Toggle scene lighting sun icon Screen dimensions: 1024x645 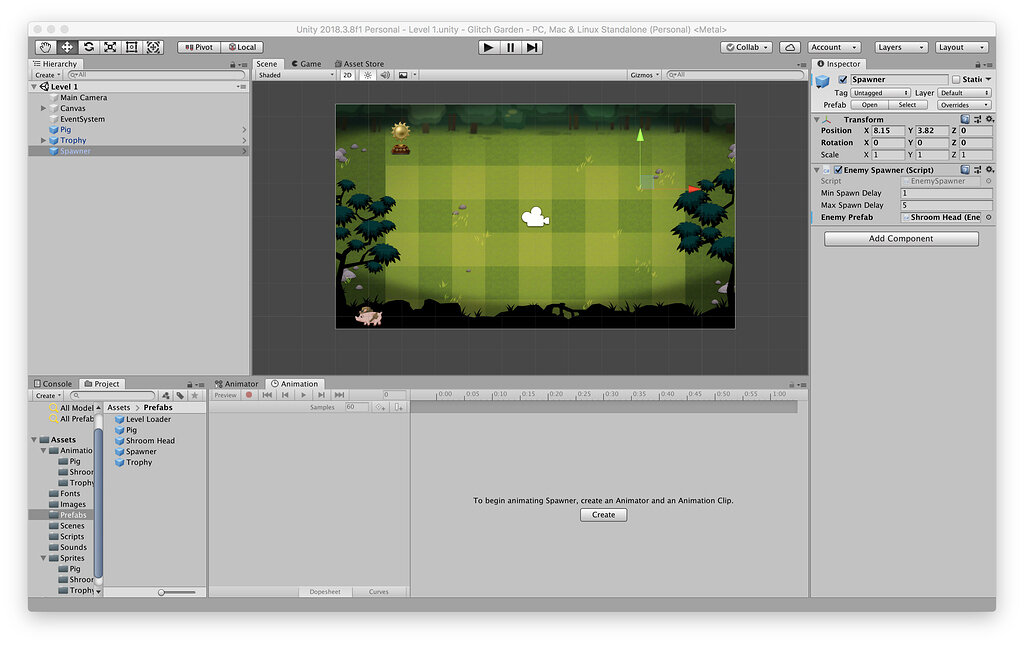pos(367,75)
